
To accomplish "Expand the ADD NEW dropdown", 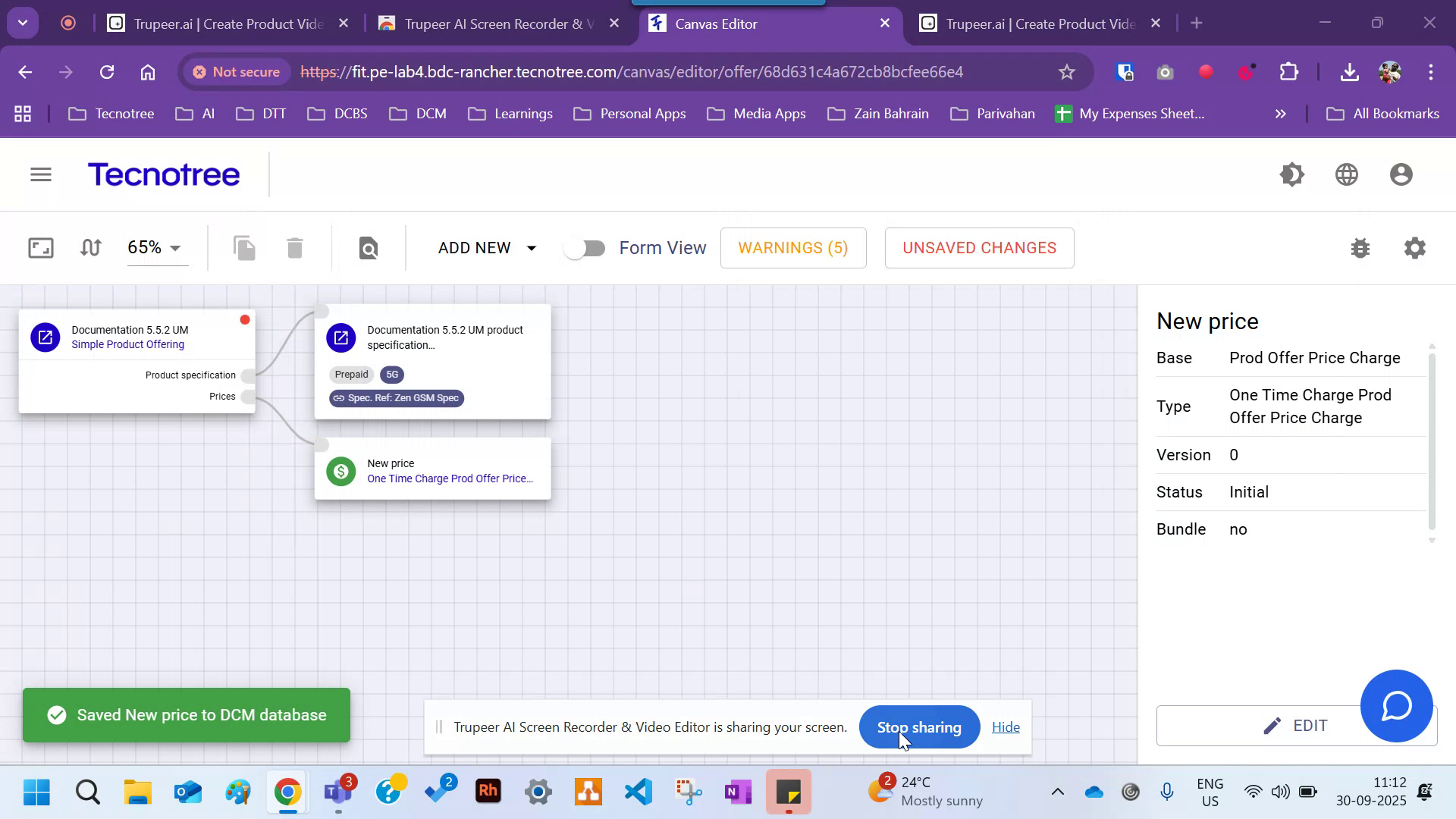I will [x=486, y=247].
